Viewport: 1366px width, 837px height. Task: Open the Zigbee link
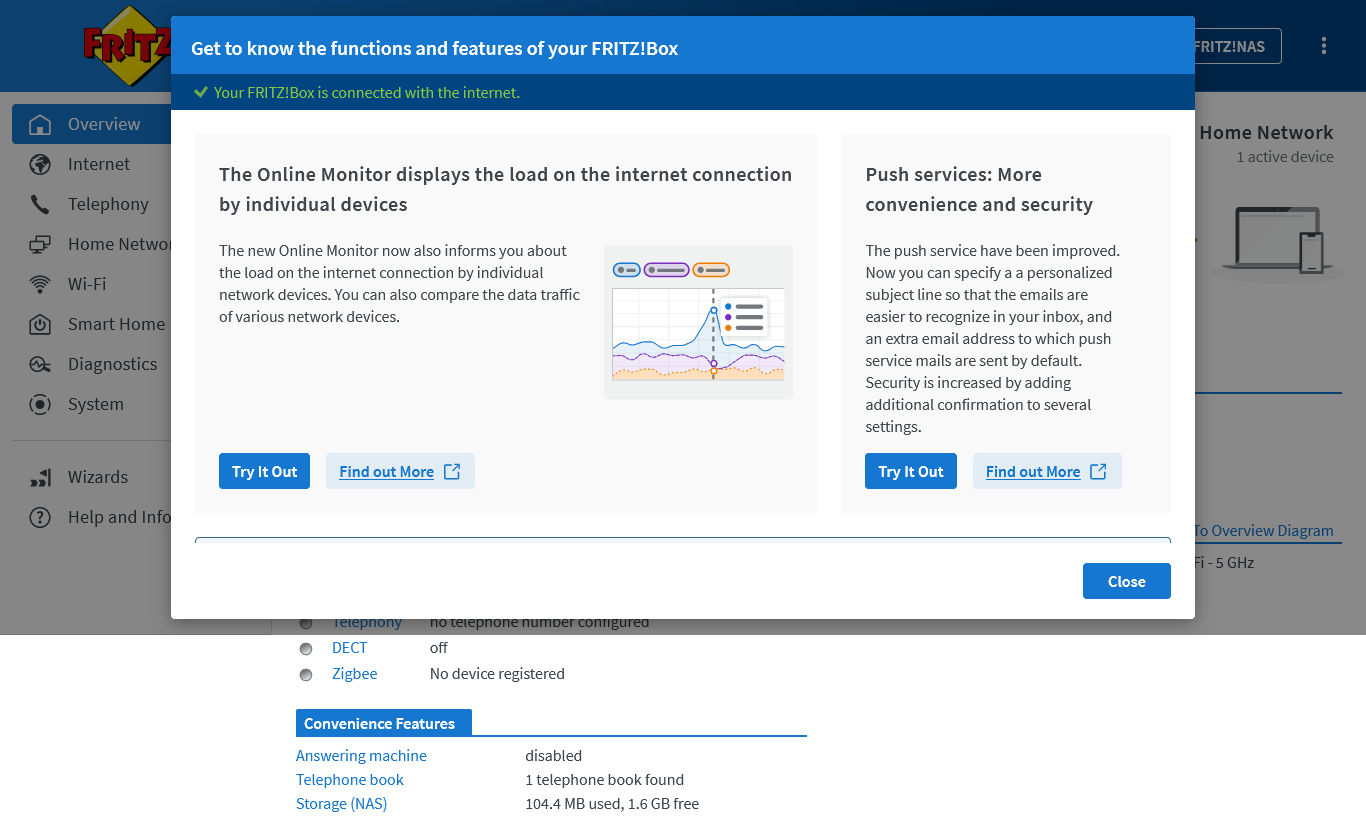point(355,674)
